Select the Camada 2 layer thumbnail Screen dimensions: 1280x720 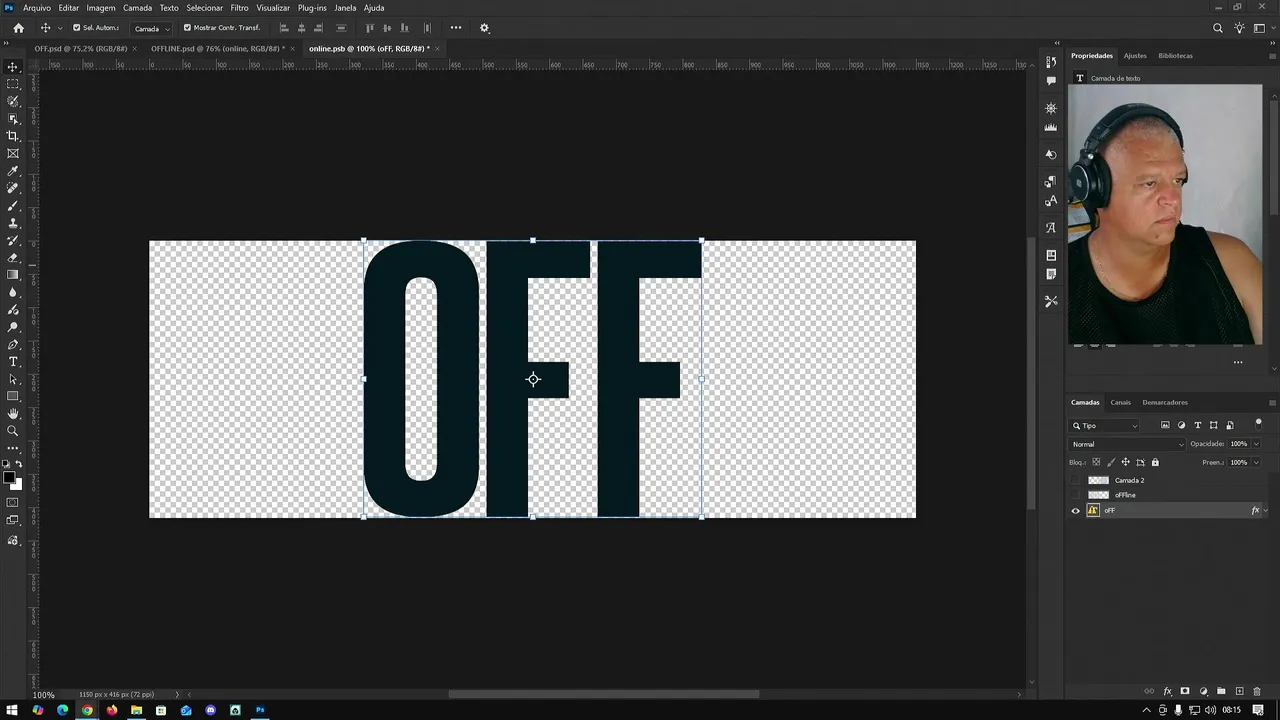click(1098, 480)
